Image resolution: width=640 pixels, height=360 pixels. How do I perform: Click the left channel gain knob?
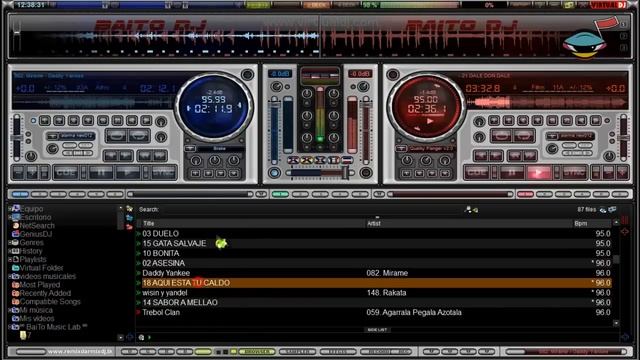(277, 87)
